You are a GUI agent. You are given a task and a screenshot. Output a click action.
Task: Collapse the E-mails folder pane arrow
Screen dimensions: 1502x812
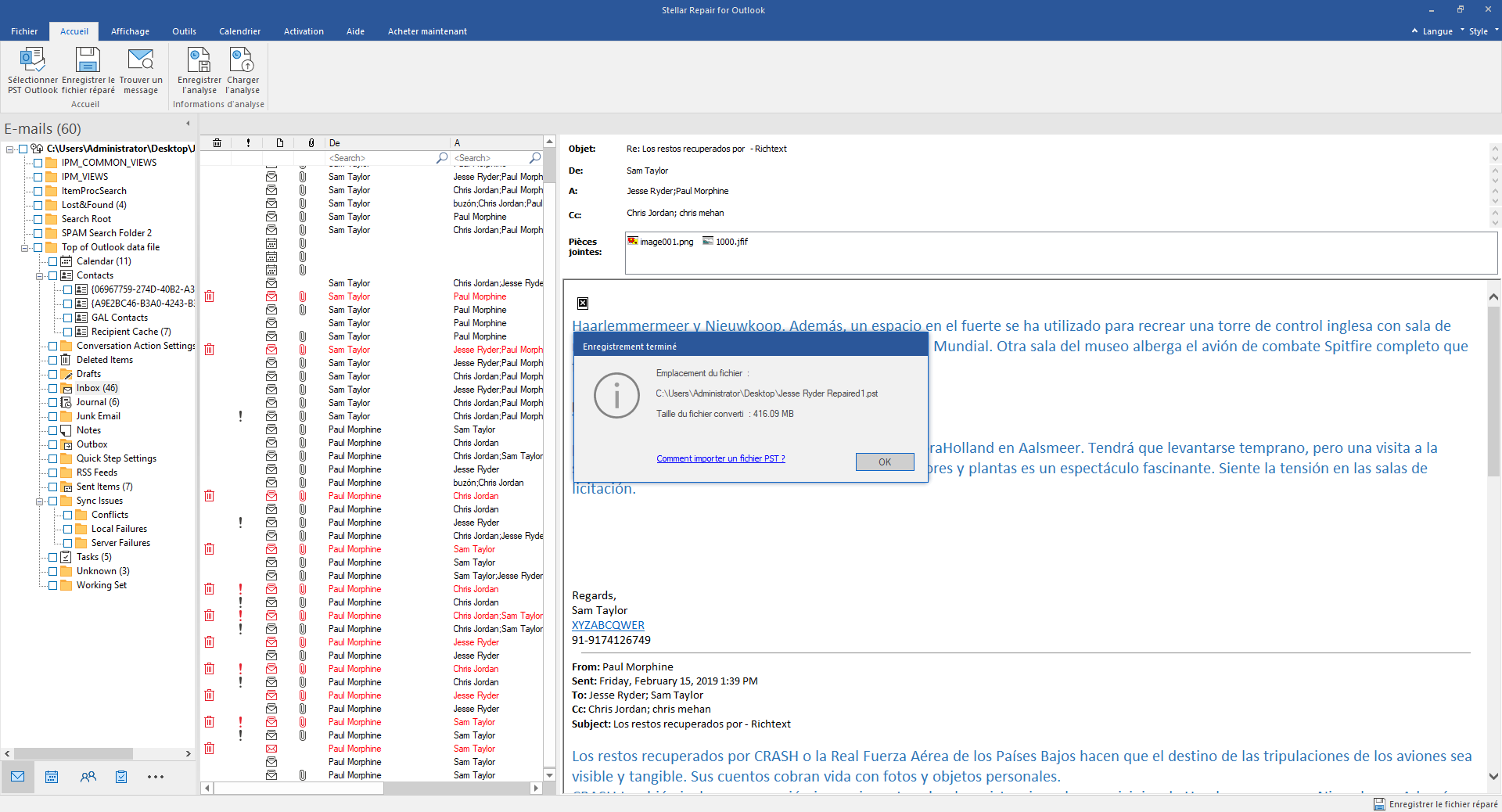pos(188,124)
